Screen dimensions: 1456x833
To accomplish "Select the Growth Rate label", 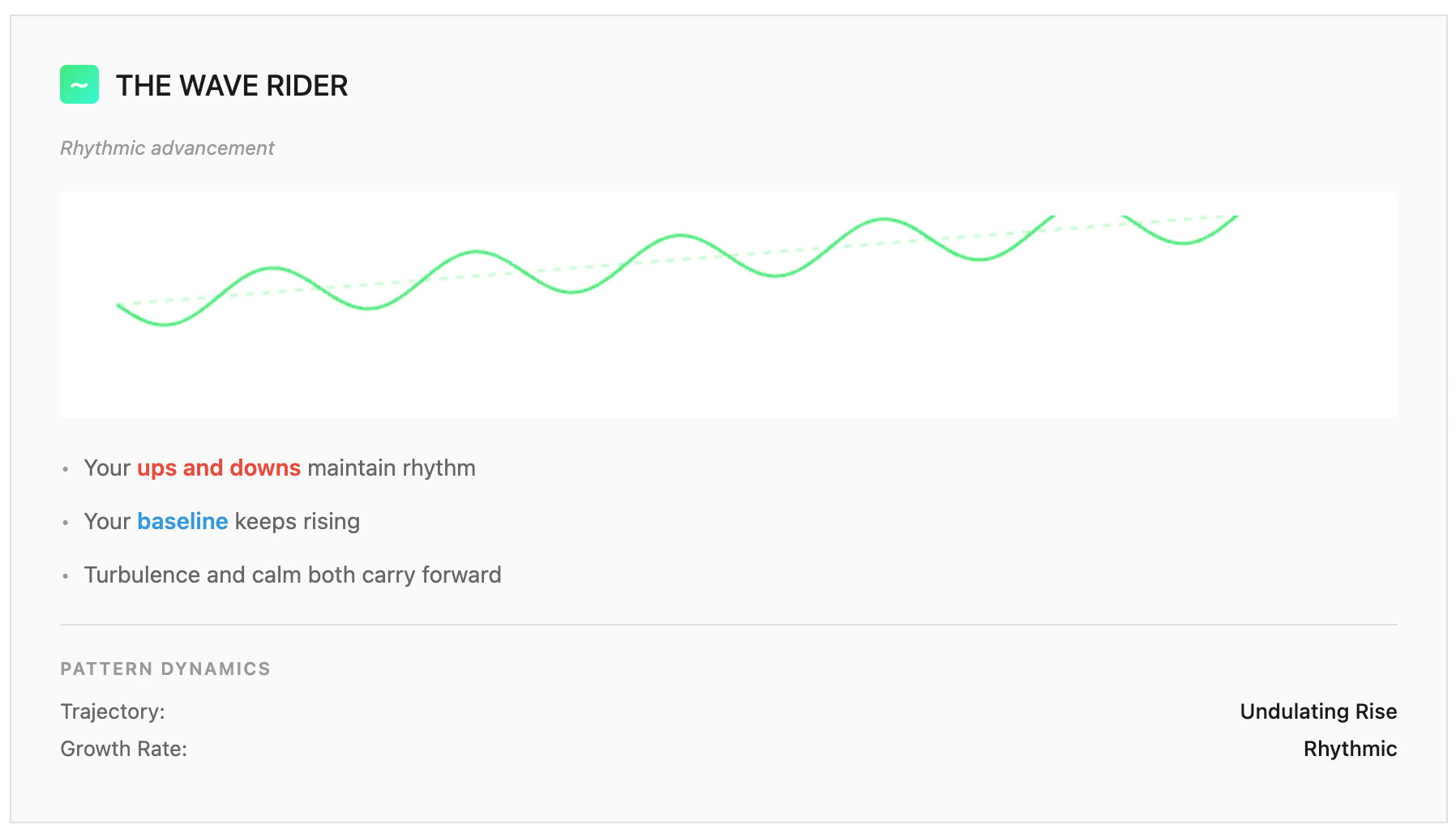I will 123,749.
